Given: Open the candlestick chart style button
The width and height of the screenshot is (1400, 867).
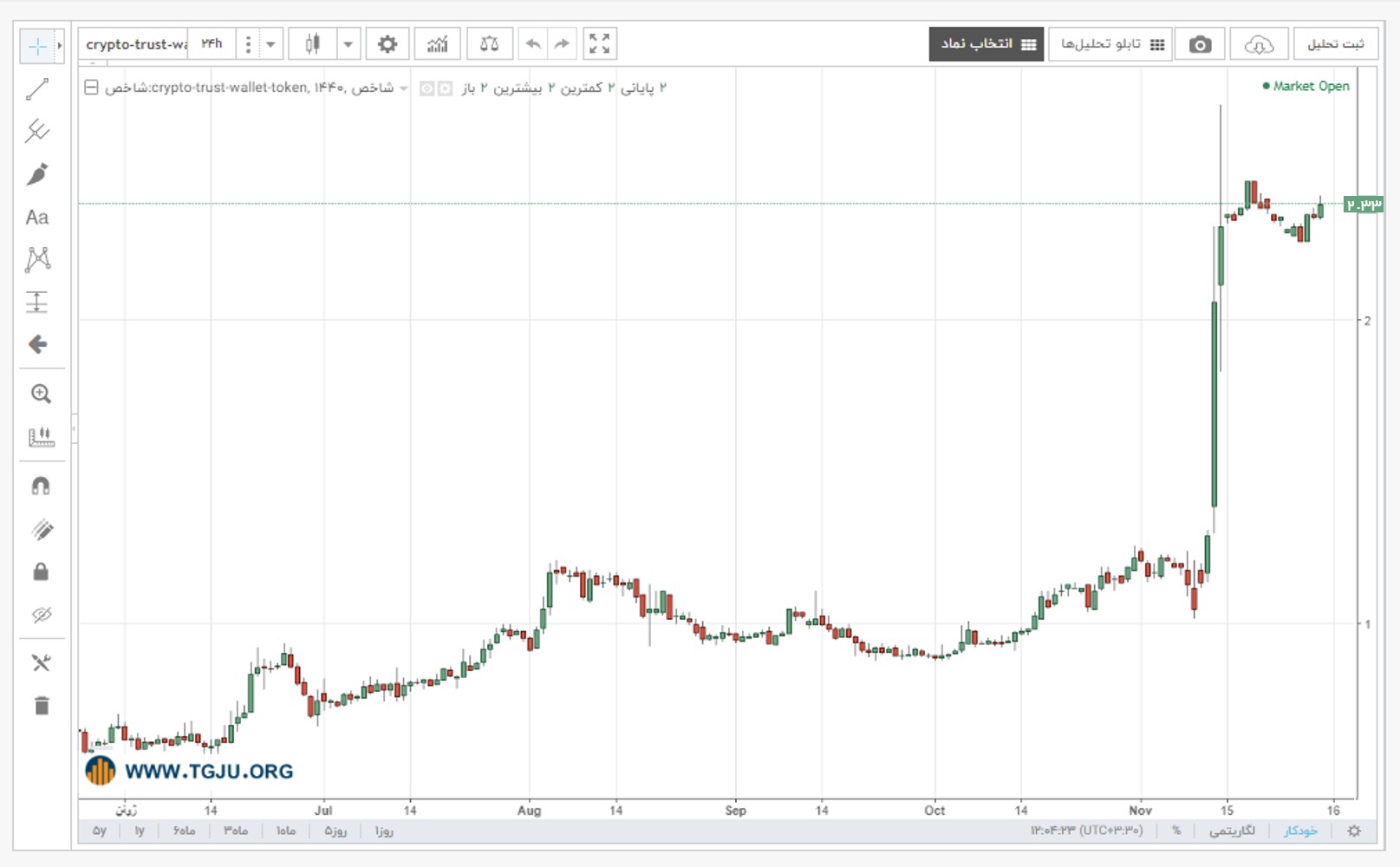Looking at the screenshot, I should (x=313, y=43).
